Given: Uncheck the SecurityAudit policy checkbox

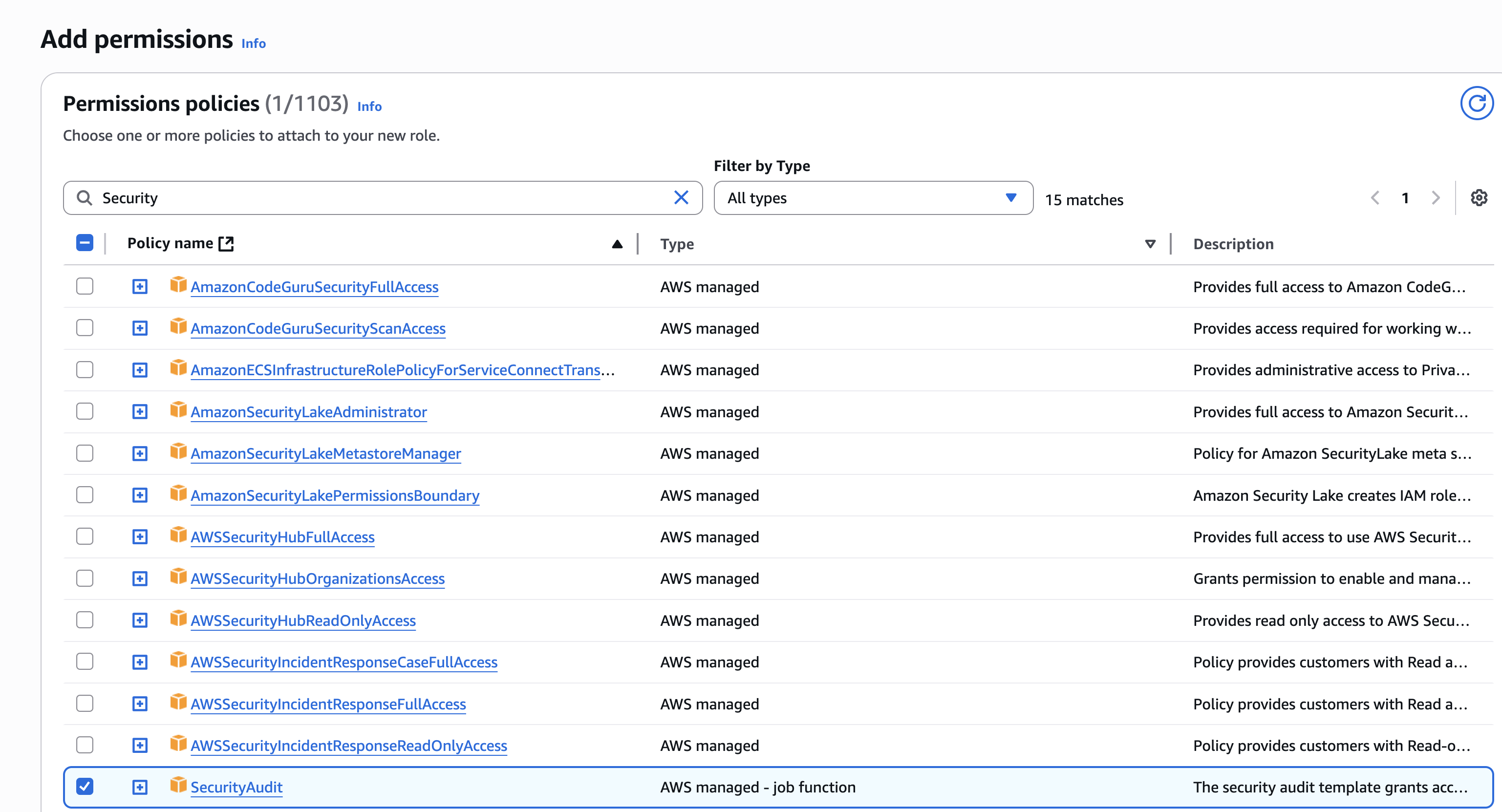Looking at the screenshot, I should coord(85,787).
